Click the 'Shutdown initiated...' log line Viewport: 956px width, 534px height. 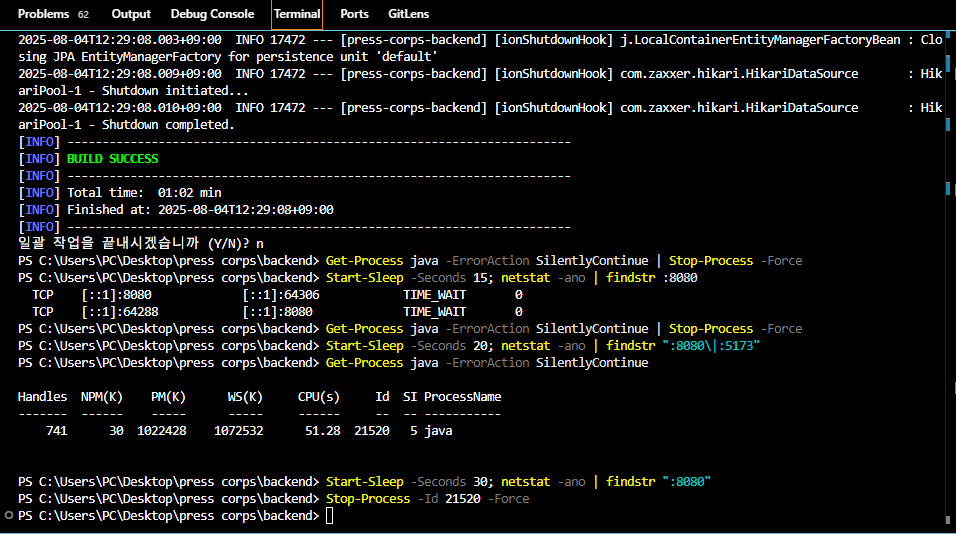tap(175, 91)
